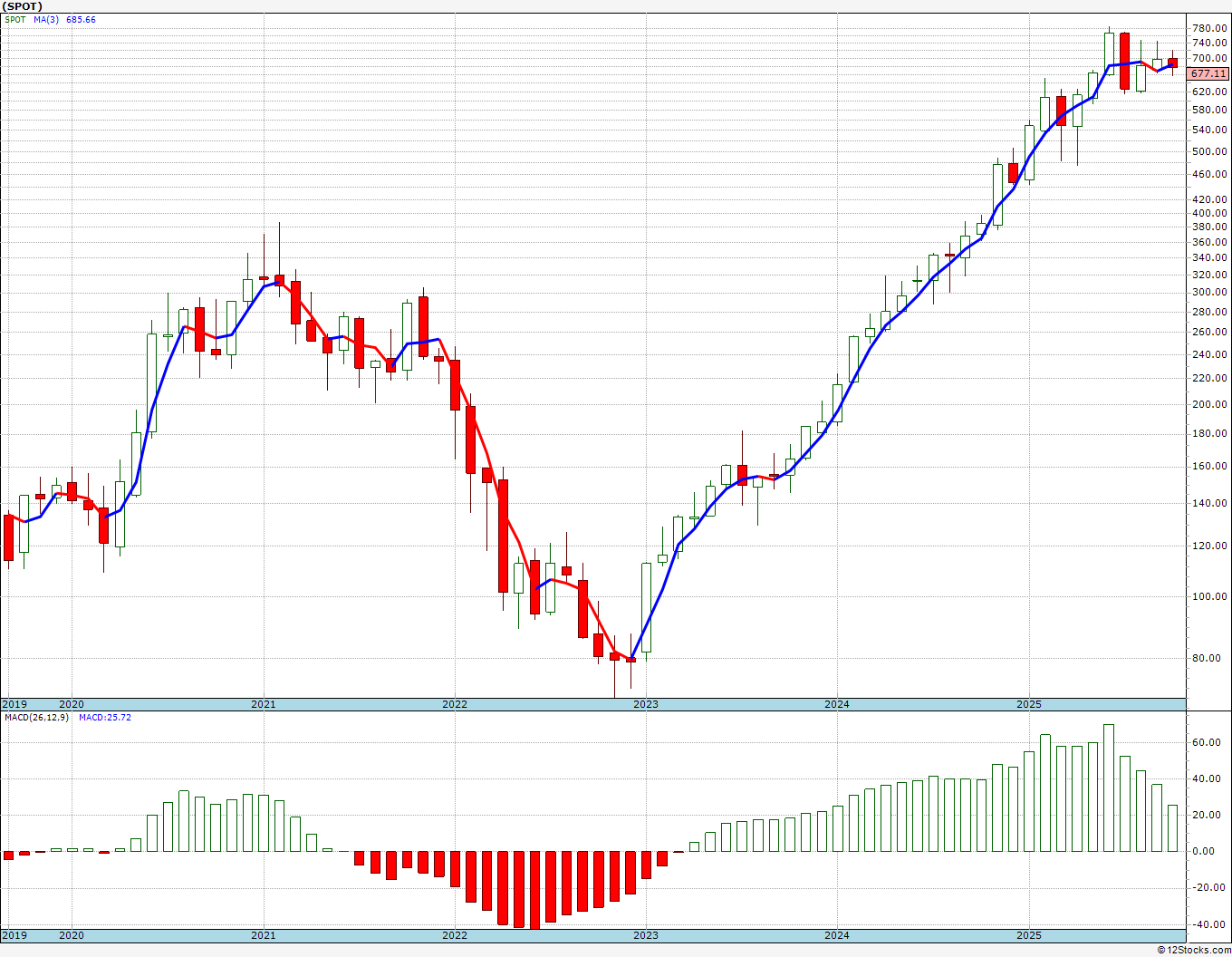Click the 500.00 price axis label

click(x=1209, y=150)
